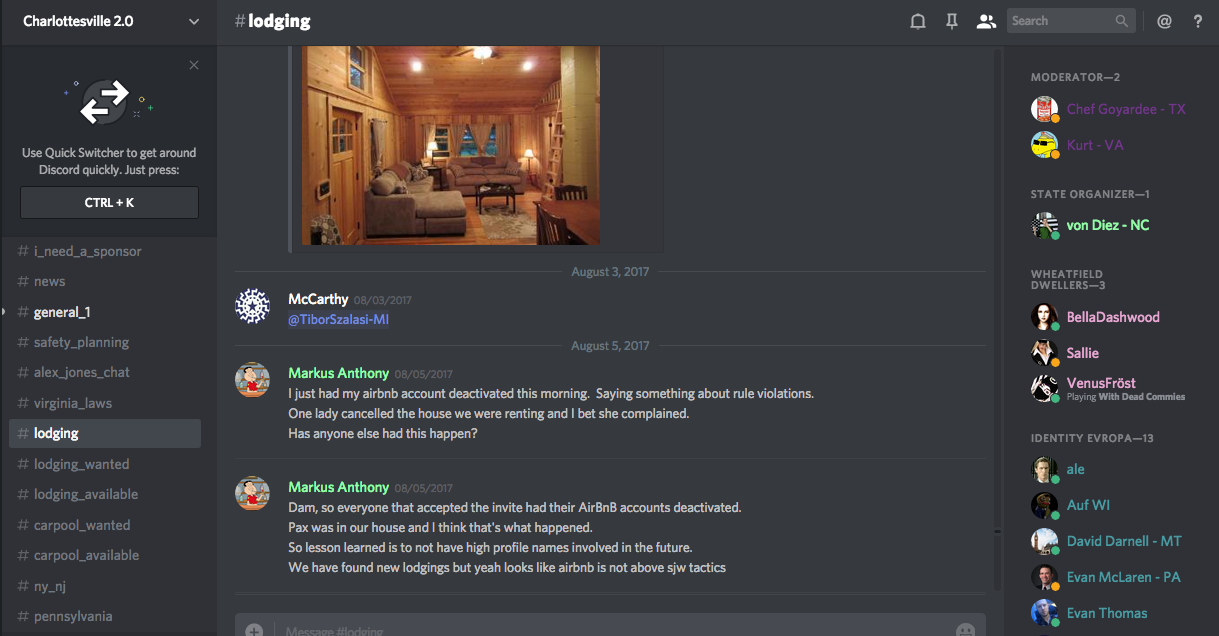1219x636 pixels.
Task: Open mentions @ icon
Action: [1164, 21]
